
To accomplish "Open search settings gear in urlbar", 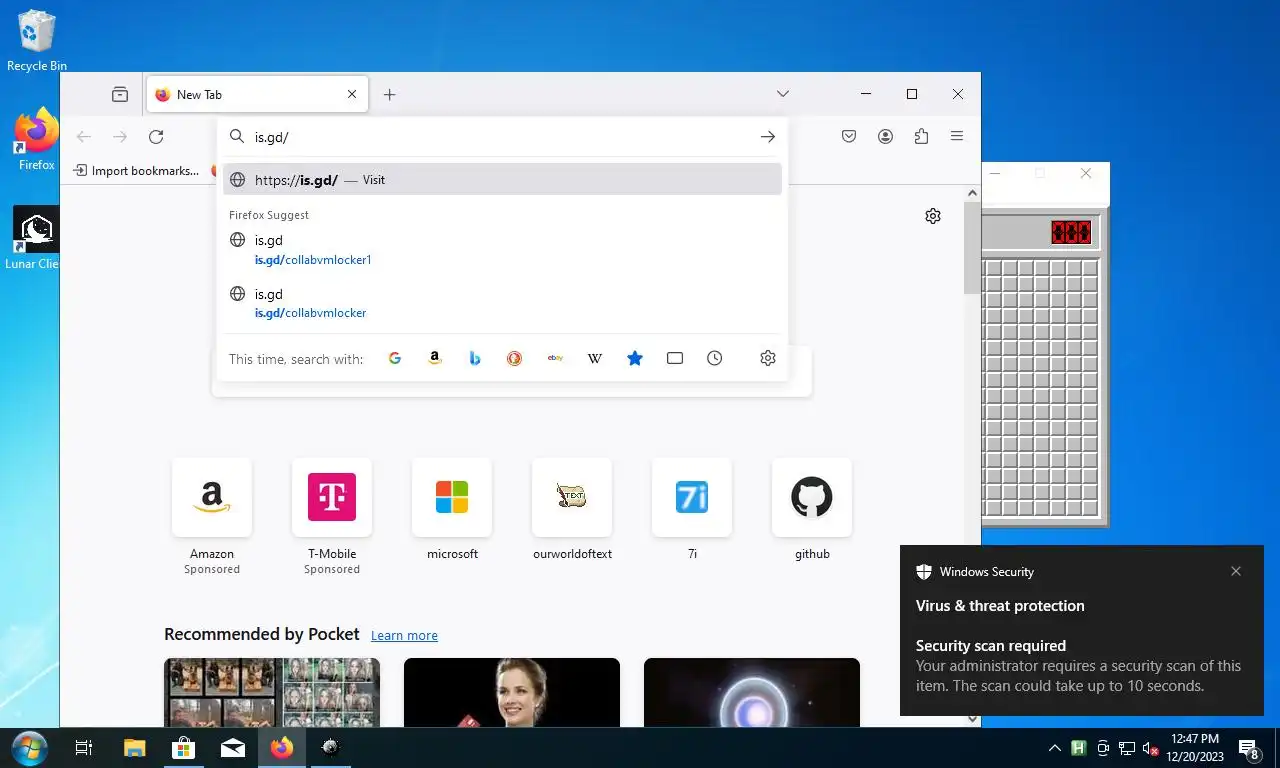I will coord(768,358).
